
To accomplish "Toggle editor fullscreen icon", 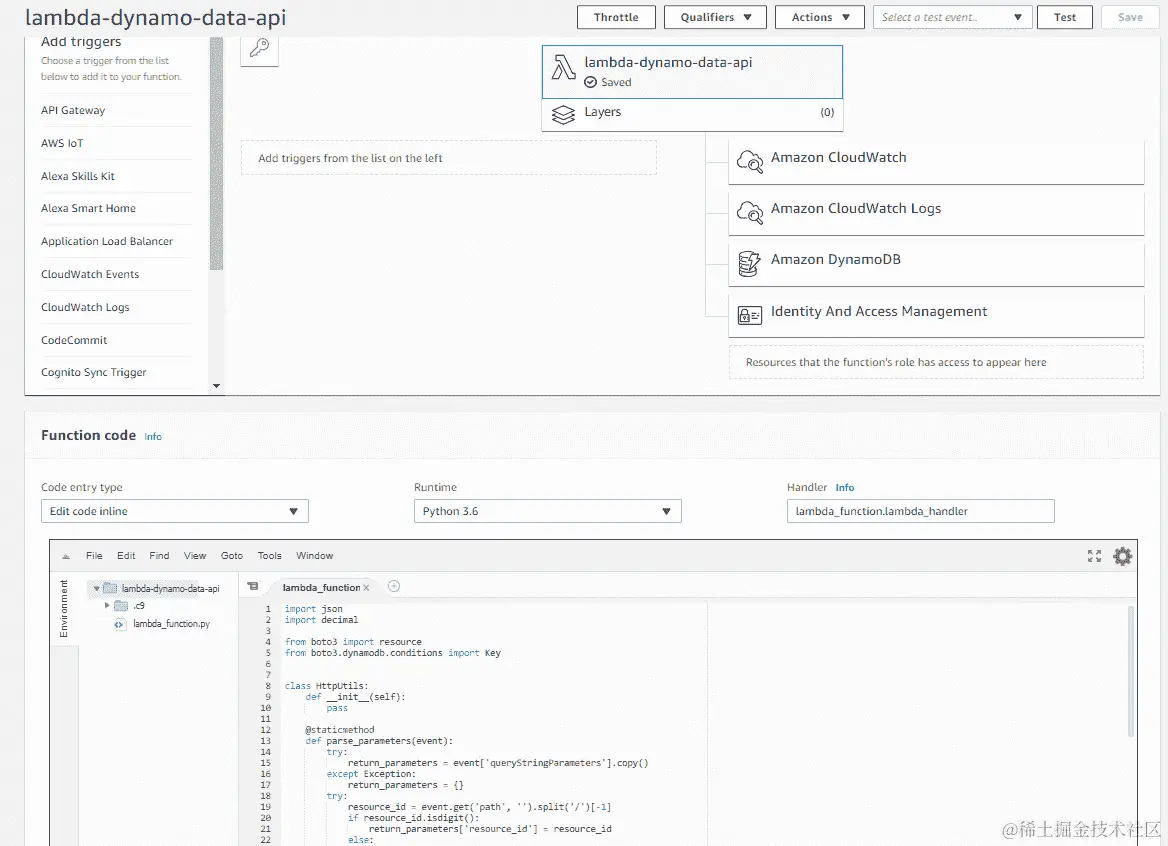I will coord(1094,556).
